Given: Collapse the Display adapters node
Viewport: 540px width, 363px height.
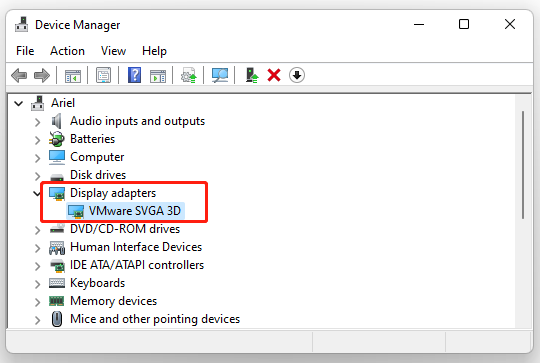Looking at the screenshot, I should [x=37, y=194].
